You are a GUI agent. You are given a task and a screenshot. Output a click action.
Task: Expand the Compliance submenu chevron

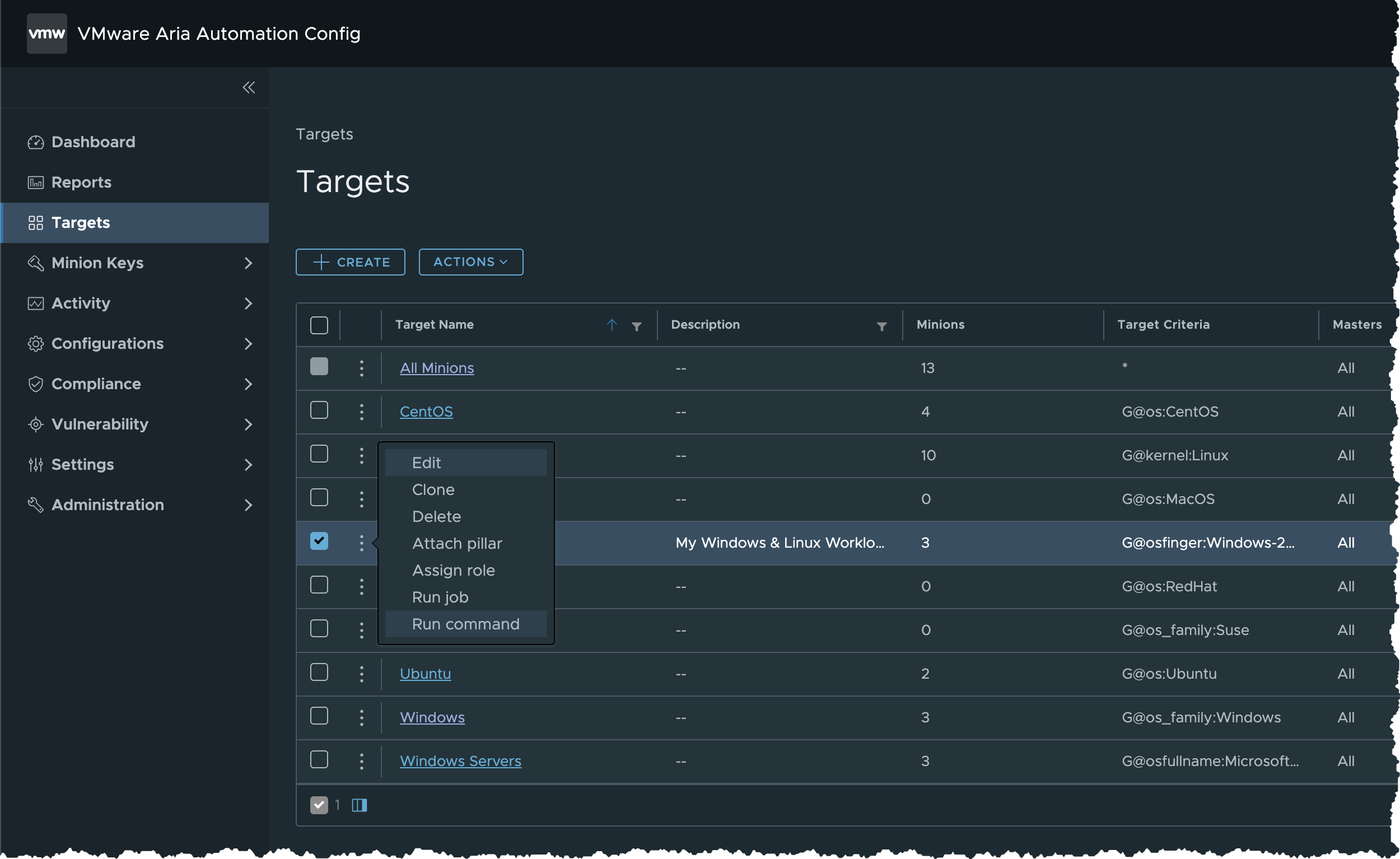click(x=248, y=384)
